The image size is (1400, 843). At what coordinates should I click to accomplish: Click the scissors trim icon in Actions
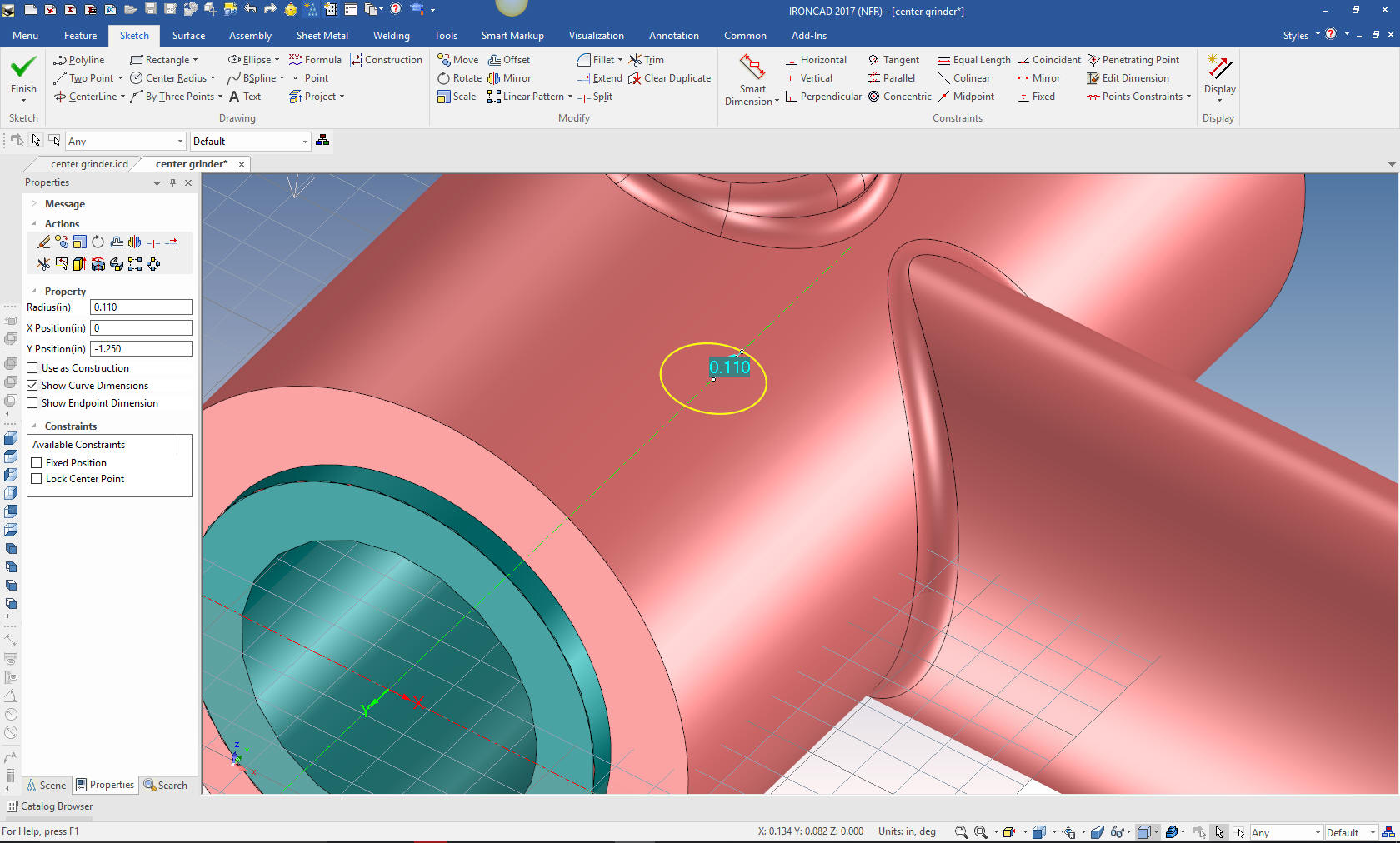point(43,264)
